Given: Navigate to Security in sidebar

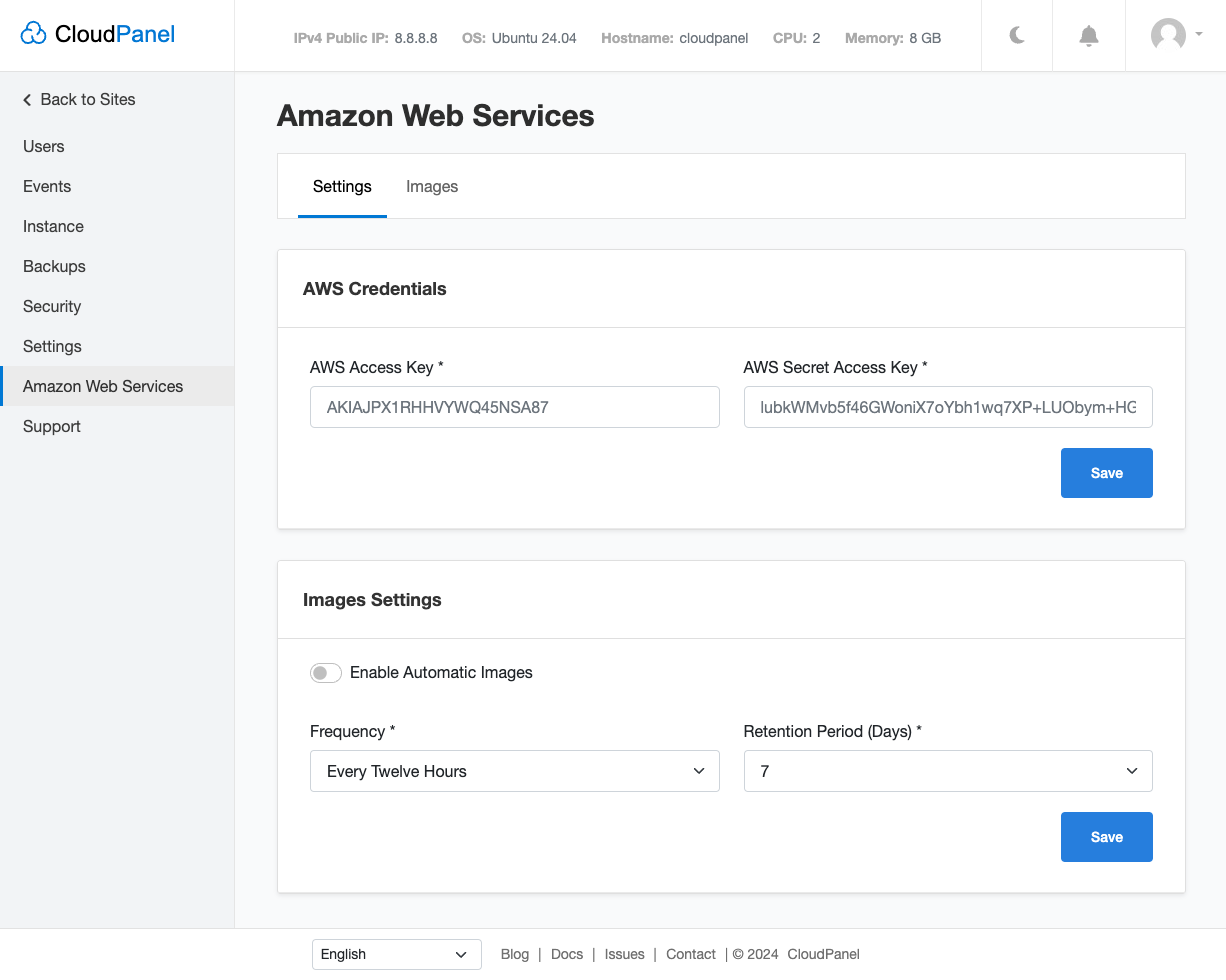Looking at the screenshot, I should click(52, 306).
